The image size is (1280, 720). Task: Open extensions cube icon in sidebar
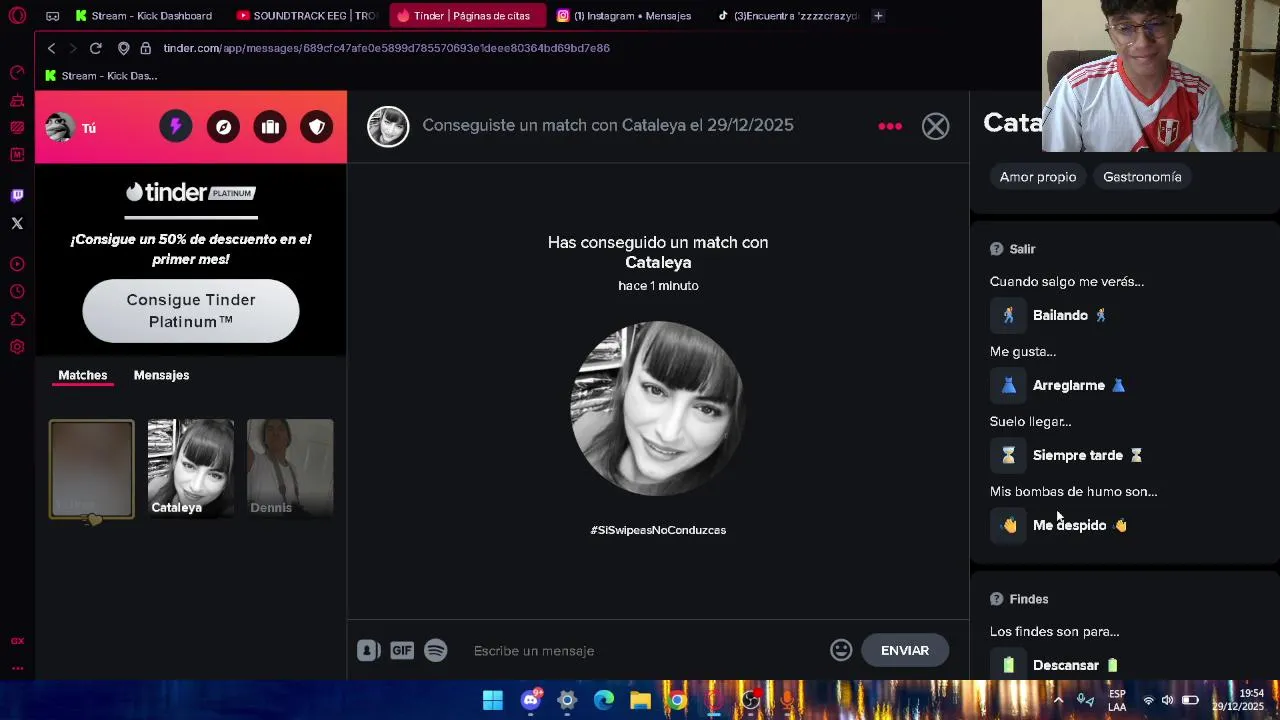coord(17,320)
